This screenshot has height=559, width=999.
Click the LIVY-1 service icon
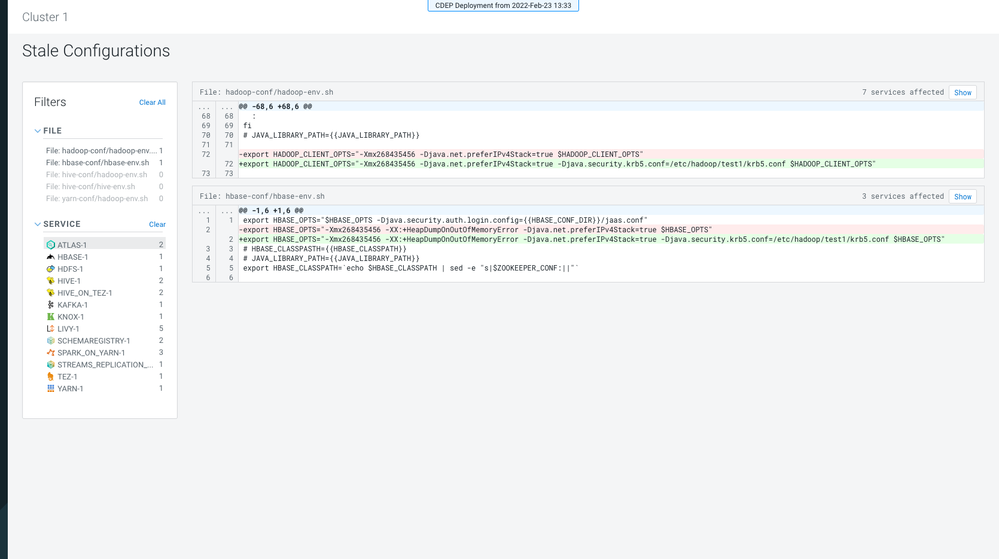[x=50, y=329]
